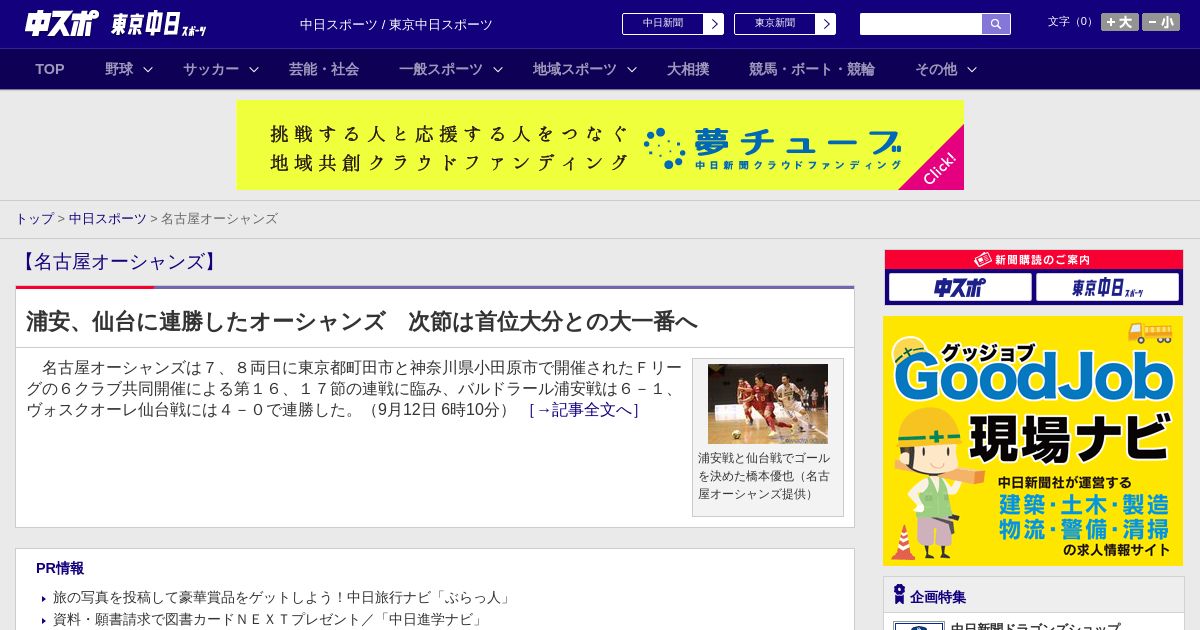1200x630 pixels.
Task: Expand the 地域スポーツ navigation menu
Action: 585,69
